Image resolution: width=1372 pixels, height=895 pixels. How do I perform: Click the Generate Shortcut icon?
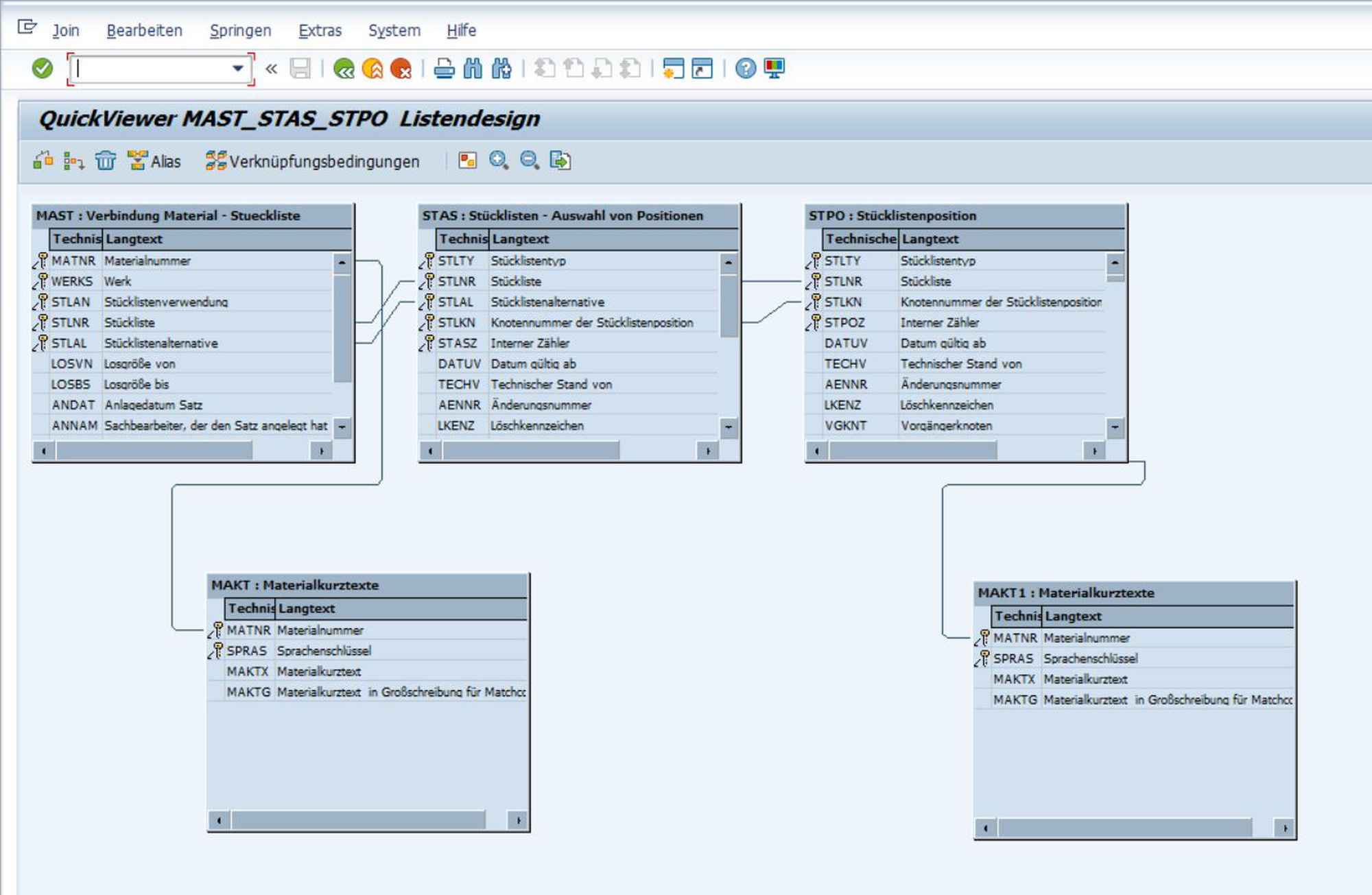coord(702,69)
